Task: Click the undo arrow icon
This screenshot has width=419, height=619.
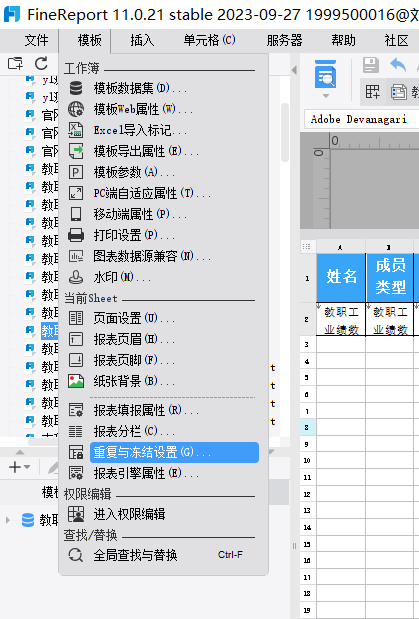Action: [x=398, y=65]
